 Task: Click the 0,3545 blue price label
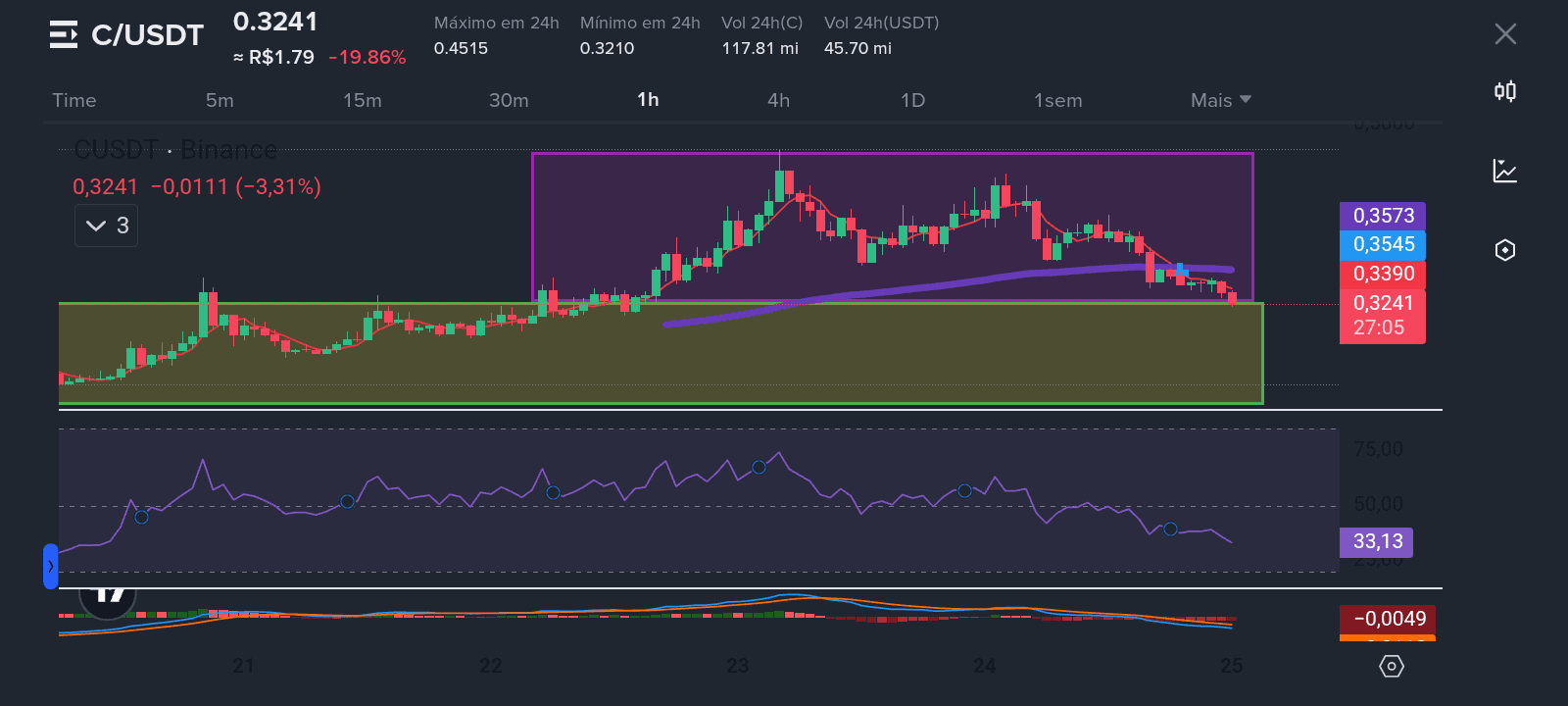click(1383, 245)
